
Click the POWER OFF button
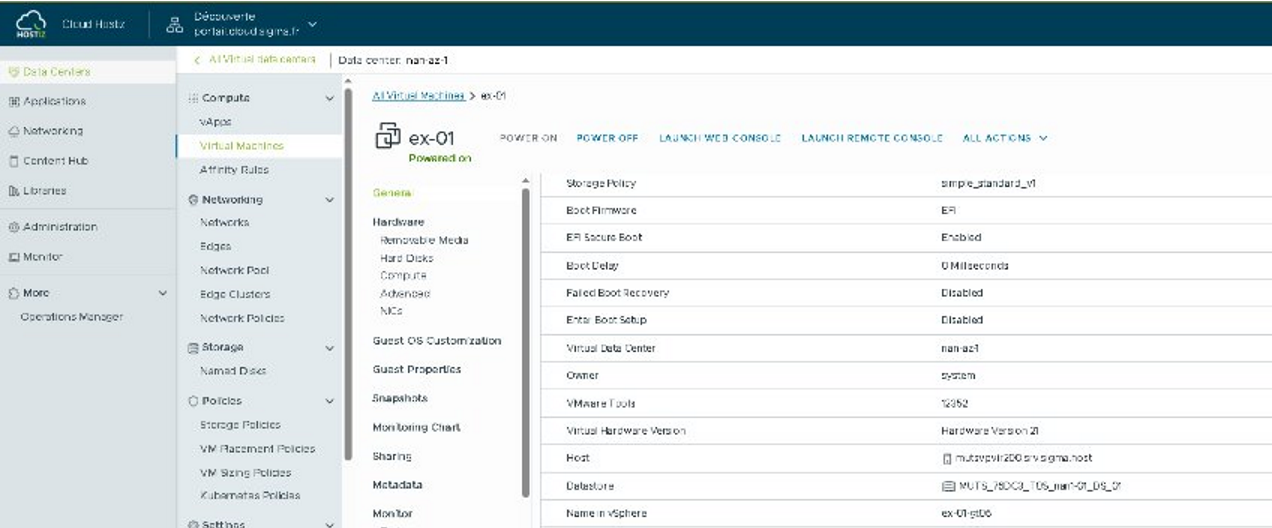pyautogui.click(x=608, y=138)
